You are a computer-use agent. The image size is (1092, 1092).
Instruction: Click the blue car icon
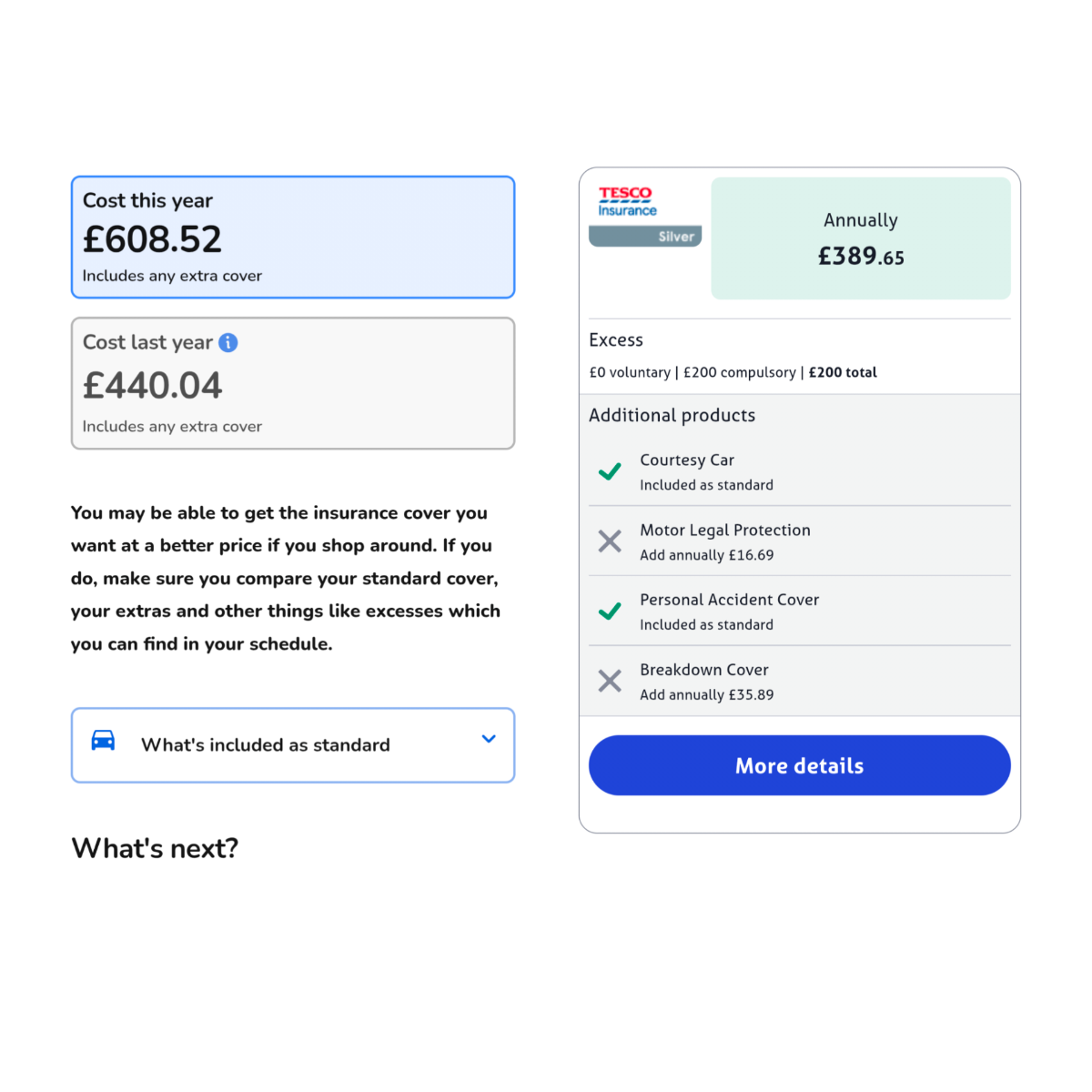(104, 740)
